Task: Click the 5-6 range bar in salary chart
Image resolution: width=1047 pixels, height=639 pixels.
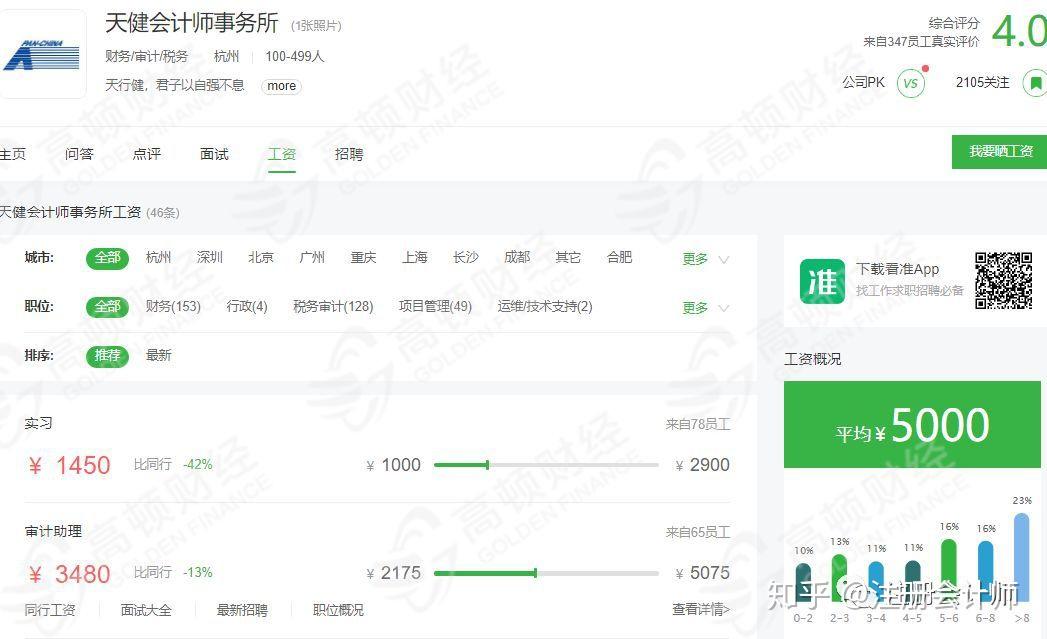Action: click(x=949, y=570)
